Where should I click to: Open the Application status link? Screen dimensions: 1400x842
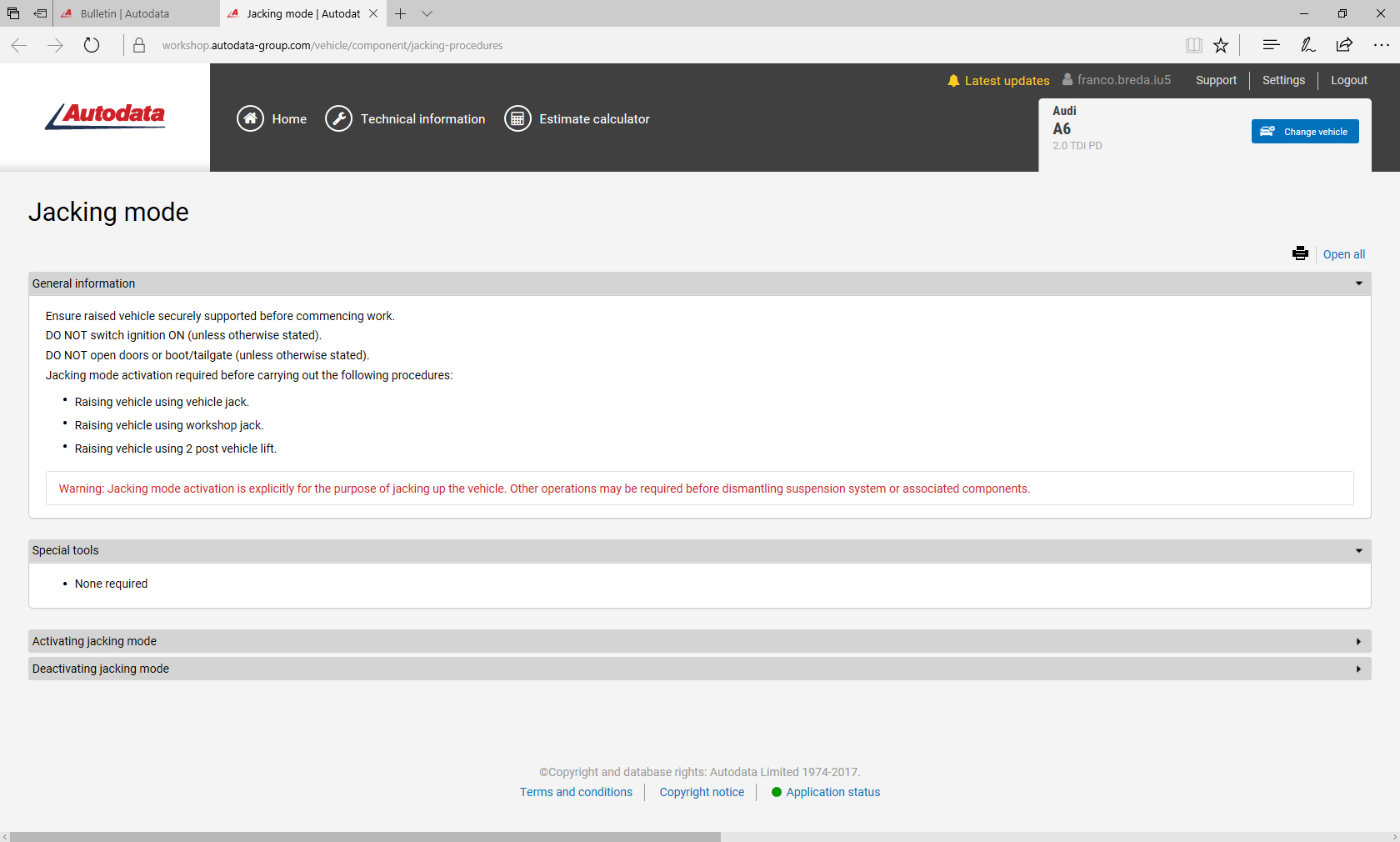833,792
